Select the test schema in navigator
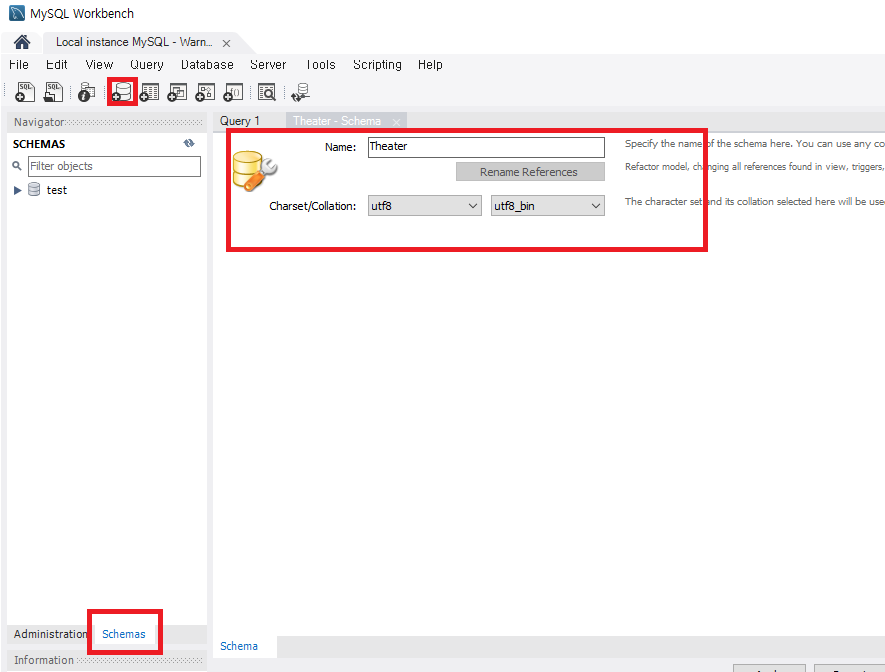 (x=56, y=190)
